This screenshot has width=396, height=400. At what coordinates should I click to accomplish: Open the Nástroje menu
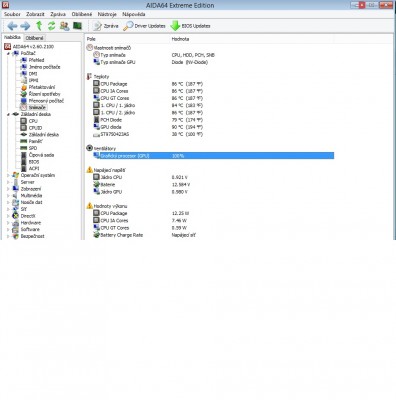tap(107, 14)
